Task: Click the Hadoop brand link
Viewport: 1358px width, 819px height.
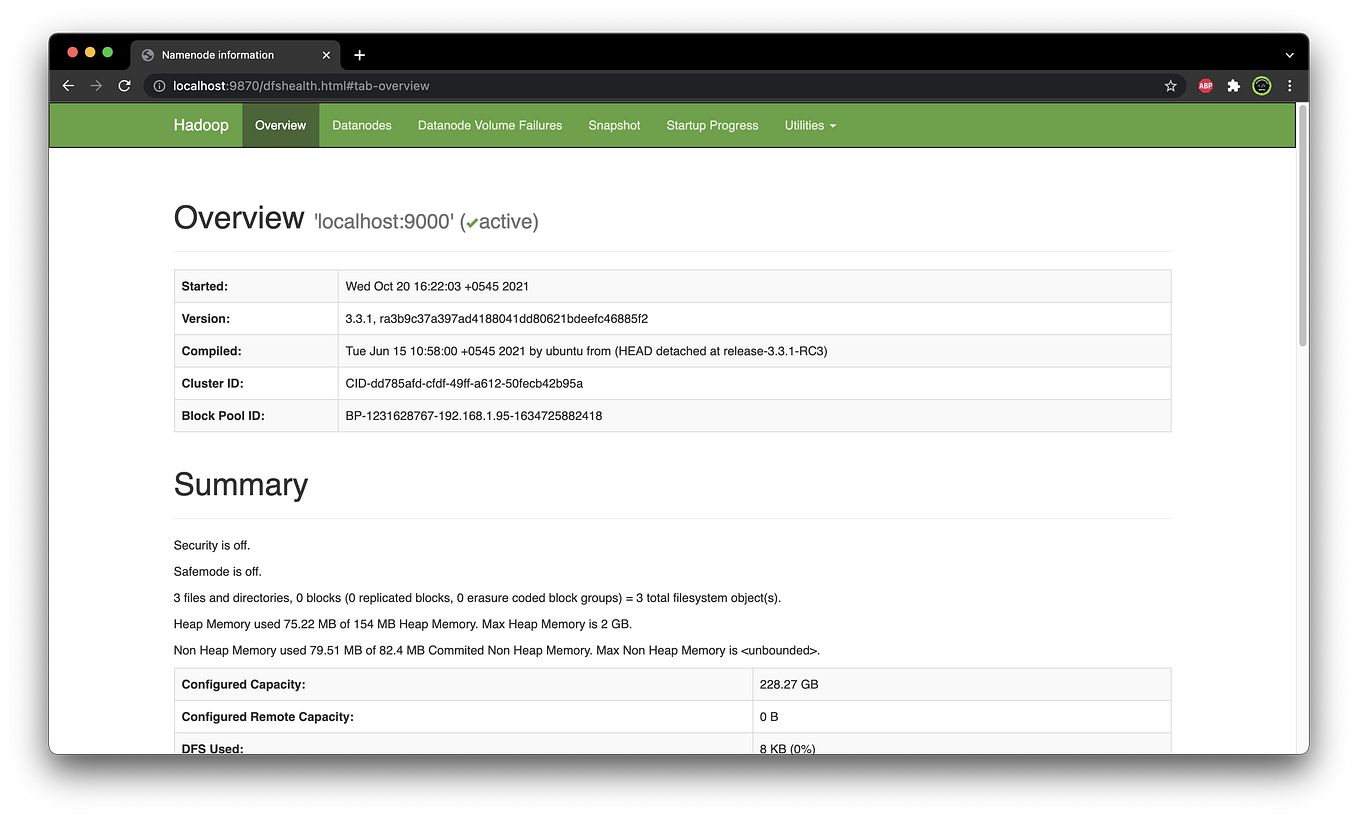Action: 201,125
